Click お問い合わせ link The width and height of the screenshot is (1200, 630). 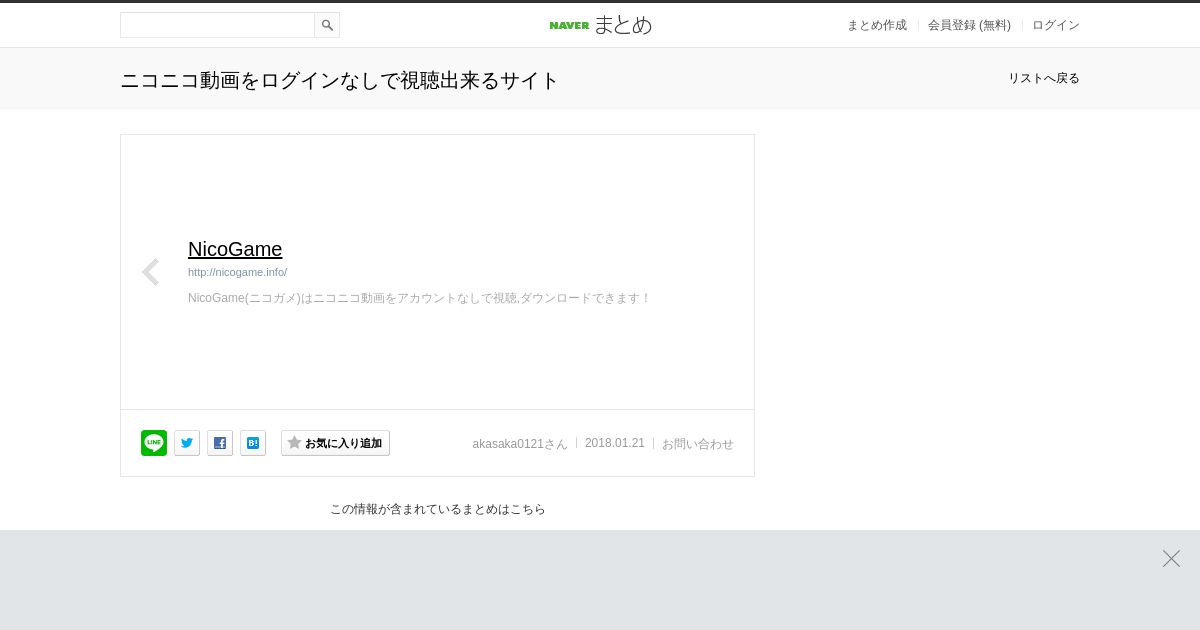click(698, 444)
